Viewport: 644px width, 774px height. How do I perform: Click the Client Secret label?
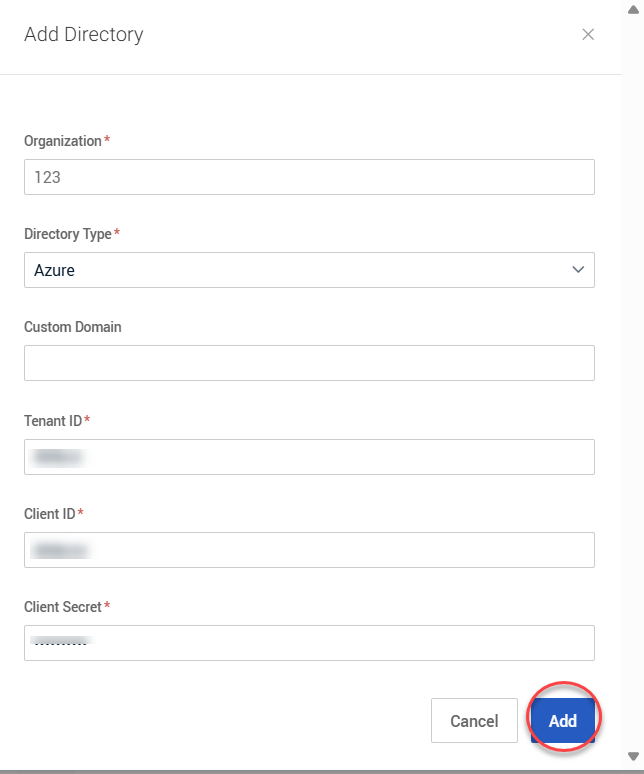[63, 607]
